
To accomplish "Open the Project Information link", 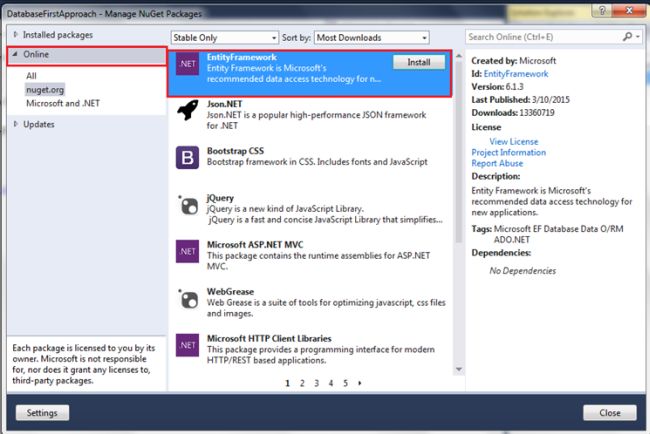I will [x=509, y=153].
